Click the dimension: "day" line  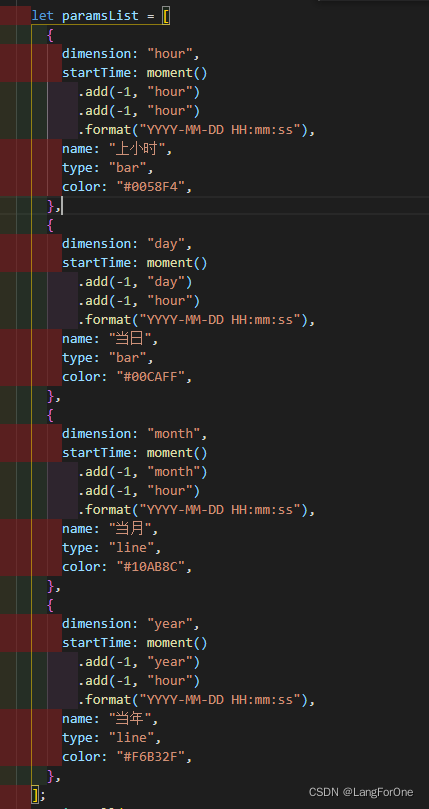(128, 244)
